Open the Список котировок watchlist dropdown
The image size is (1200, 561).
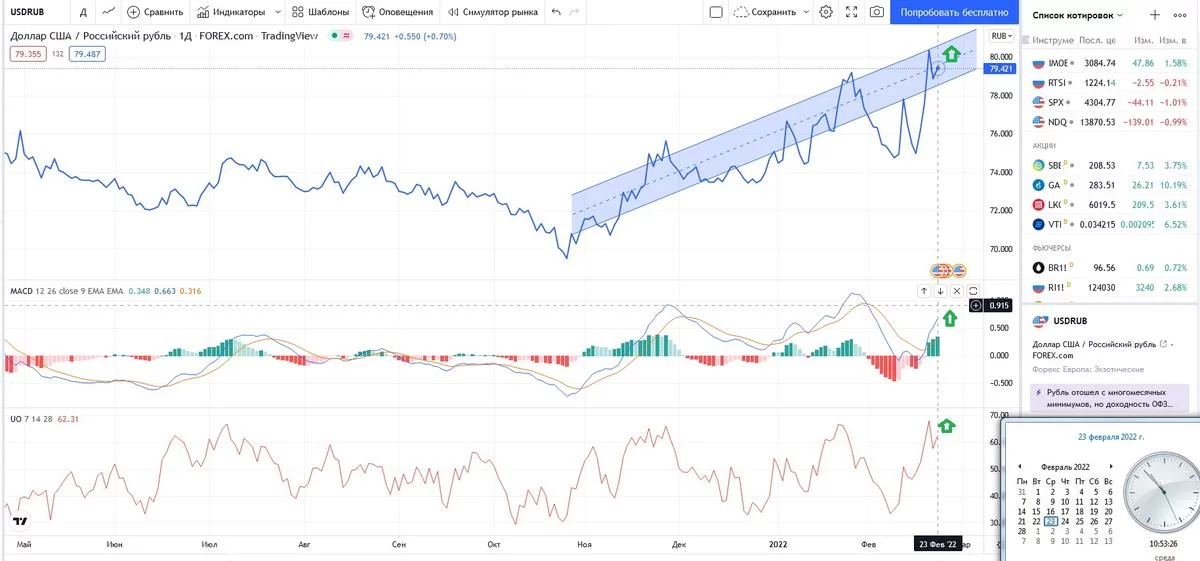(x=1078, y=15)
